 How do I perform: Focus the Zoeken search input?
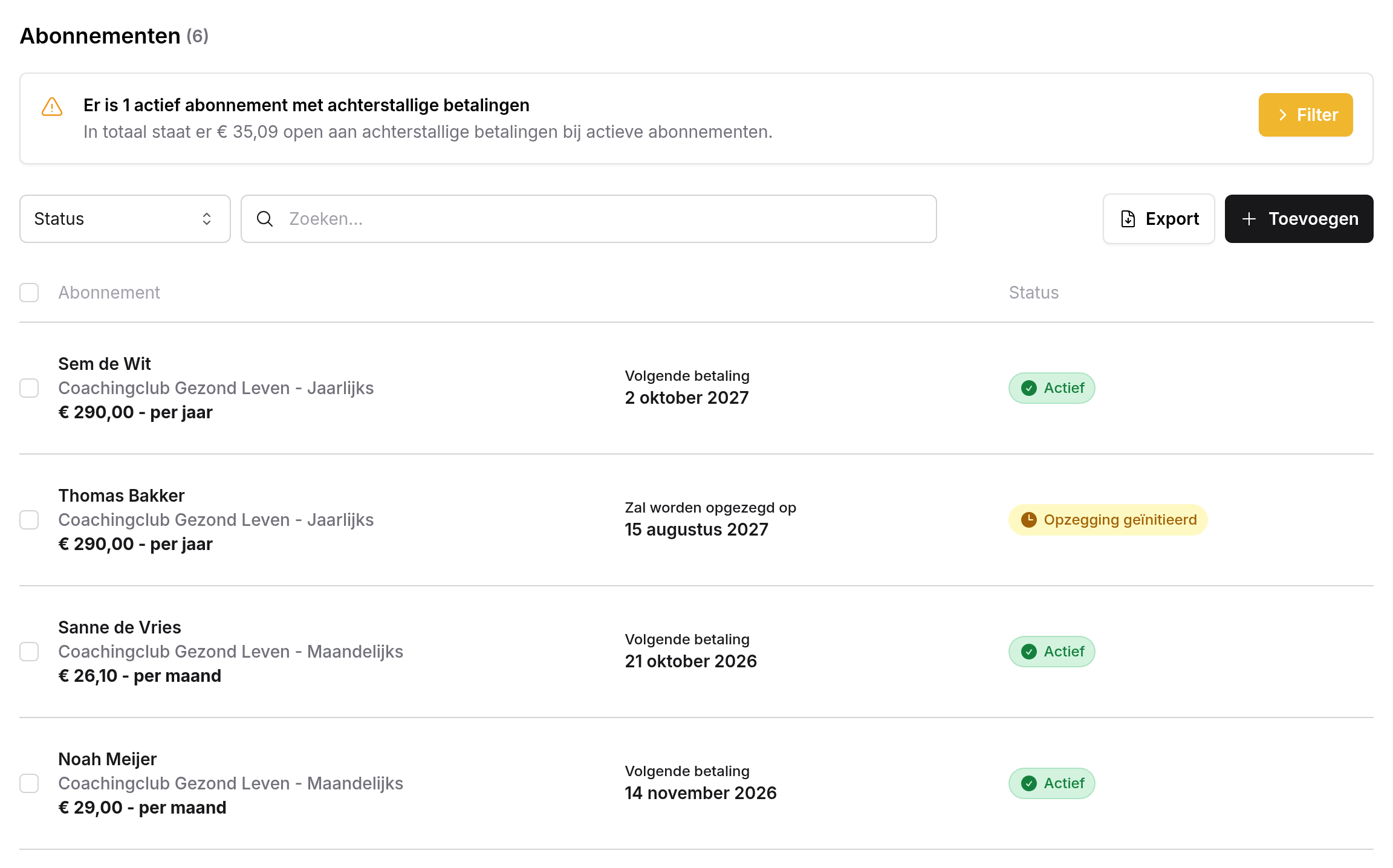(589, 219)
